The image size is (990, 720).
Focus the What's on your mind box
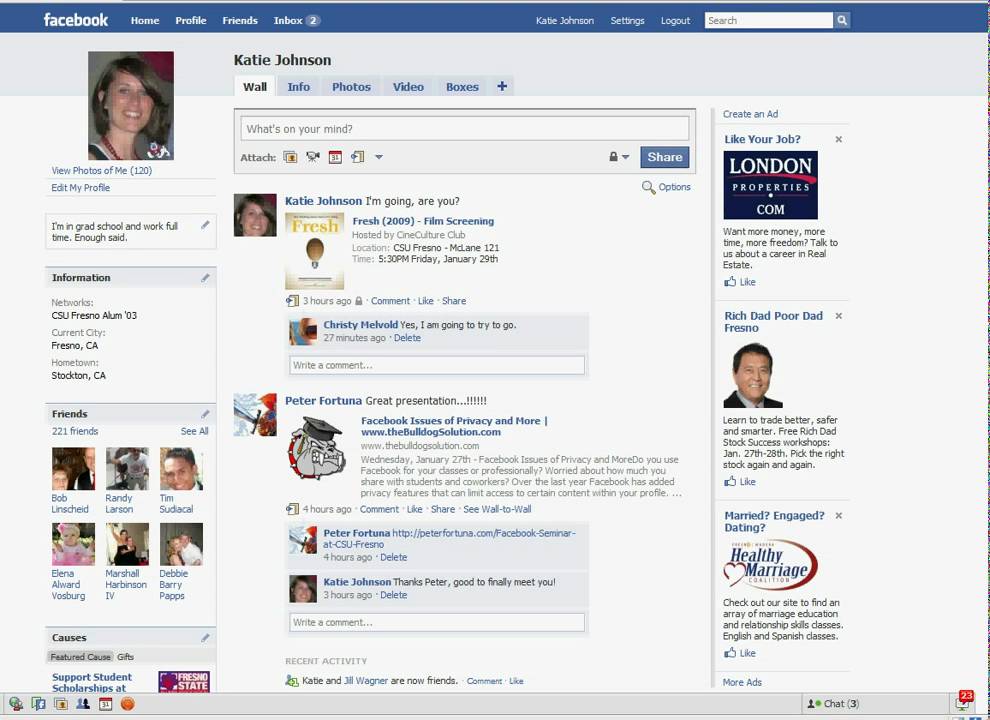(464, 129)
